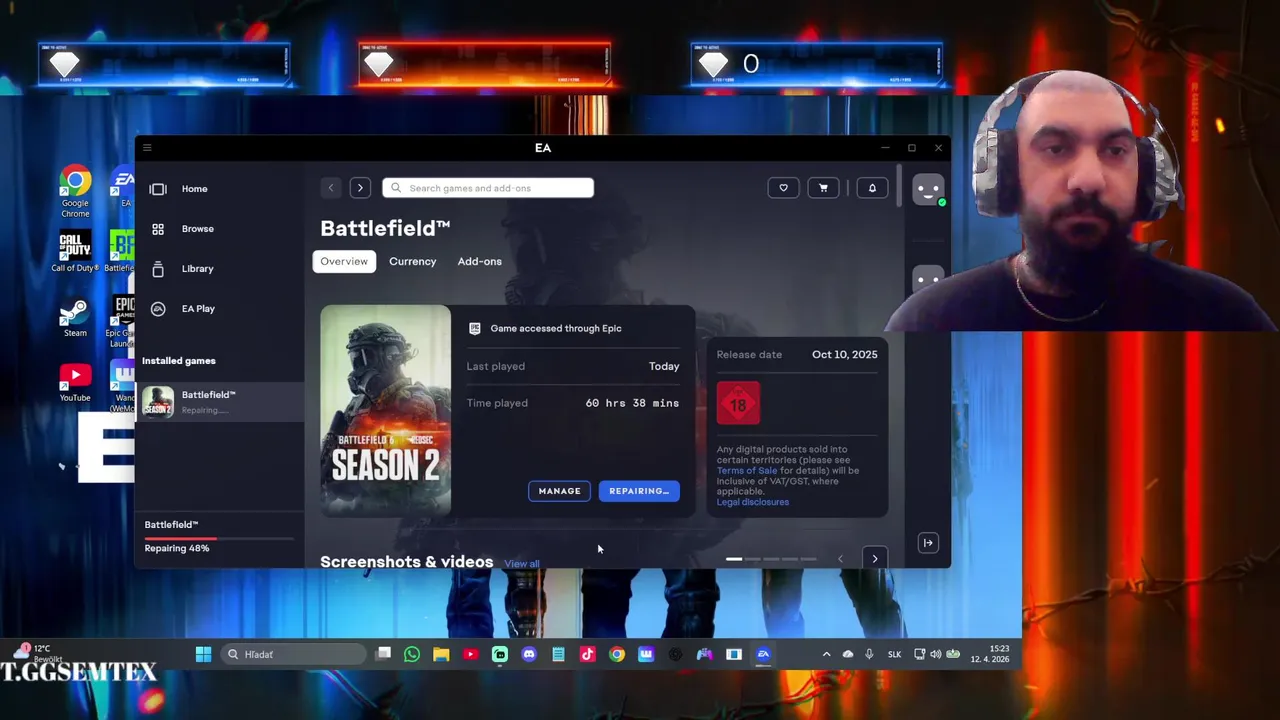
Task: Click the REPAIRING... button
Action: pos(639,491)
